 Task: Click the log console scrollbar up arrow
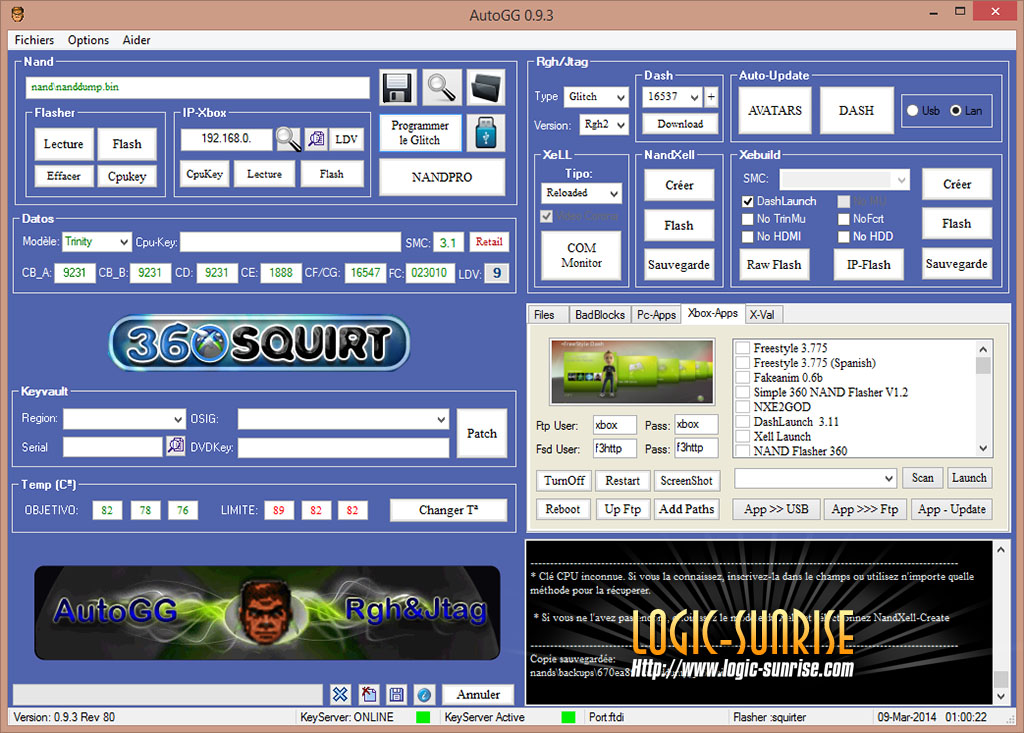pyautogui.click(x=1000, y=550)
